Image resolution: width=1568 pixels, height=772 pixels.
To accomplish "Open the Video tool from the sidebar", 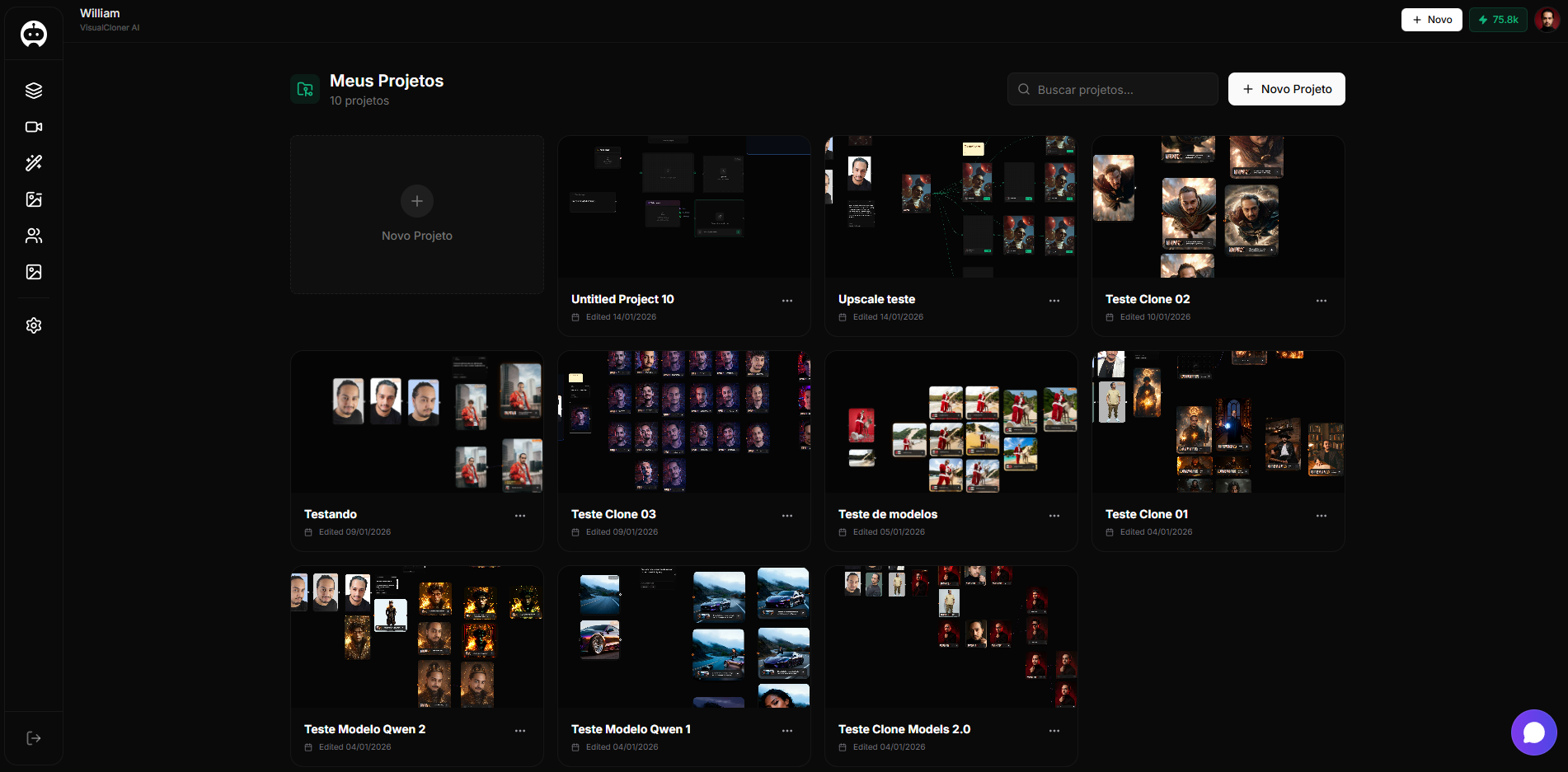I will point(33,127).
